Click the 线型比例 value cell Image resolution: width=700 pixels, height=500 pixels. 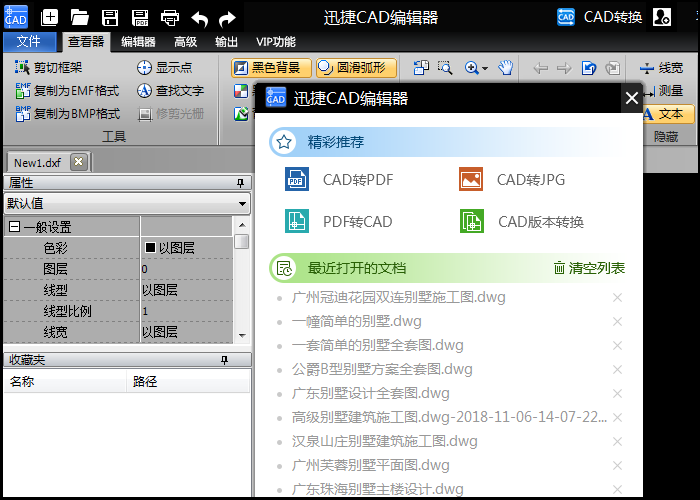[x=186, y=311]
